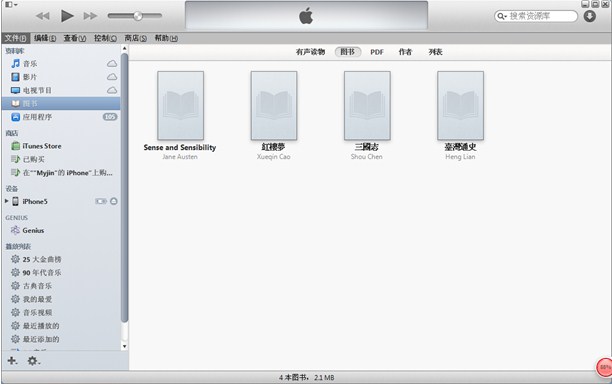Open the 控制 menu

click(x=105, y=38)
